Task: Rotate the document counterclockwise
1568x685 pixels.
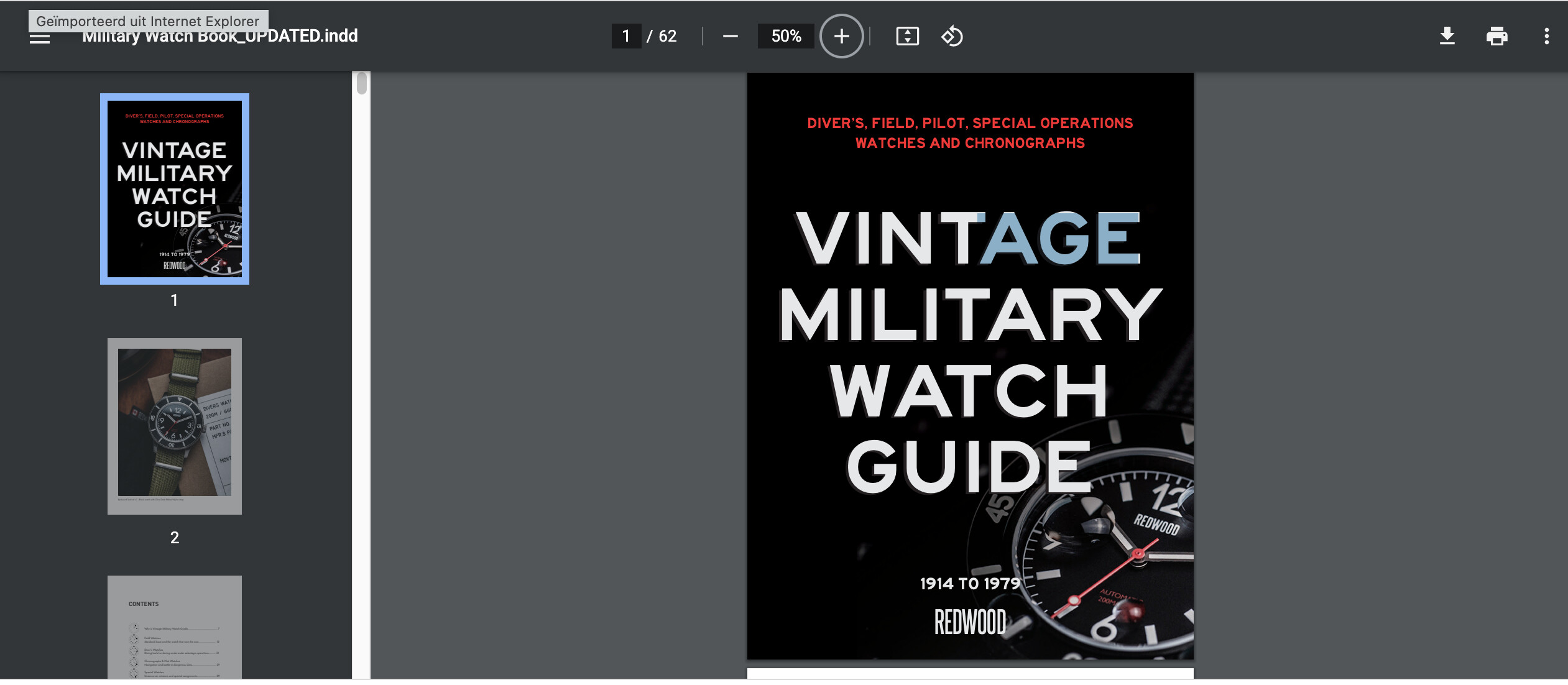Action: pyautogui.click(x=952, y=36)
